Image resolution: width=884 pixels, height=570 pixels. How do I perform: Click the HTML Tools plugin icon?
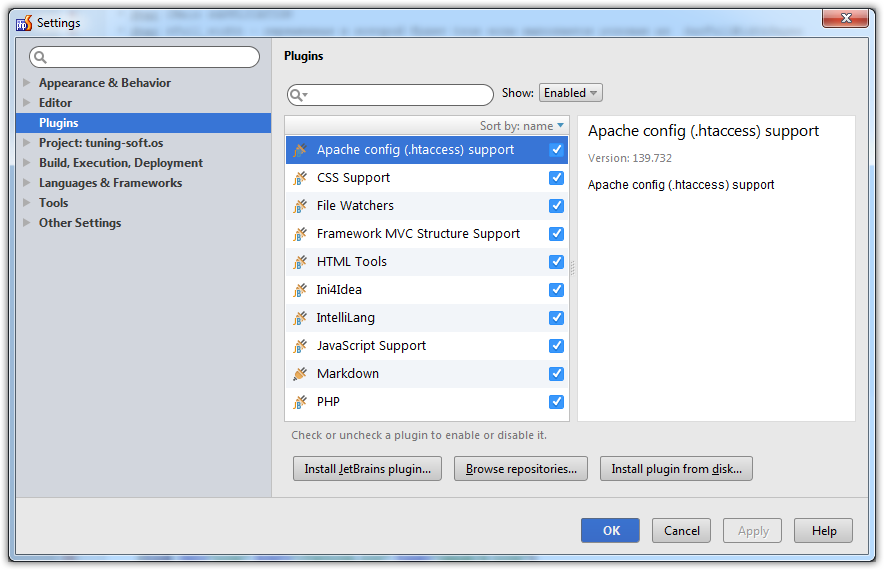tap(300, 262)
